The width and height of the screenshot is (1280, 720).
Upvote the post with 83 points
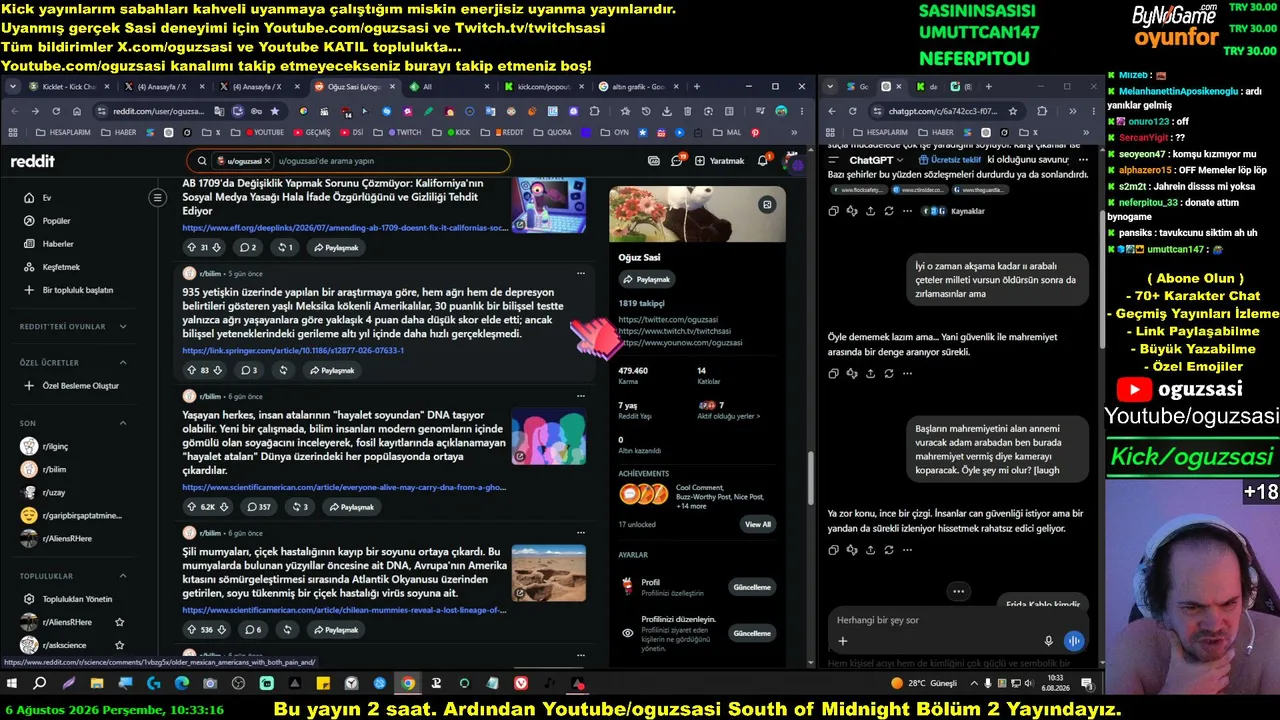tap(191, 370)
